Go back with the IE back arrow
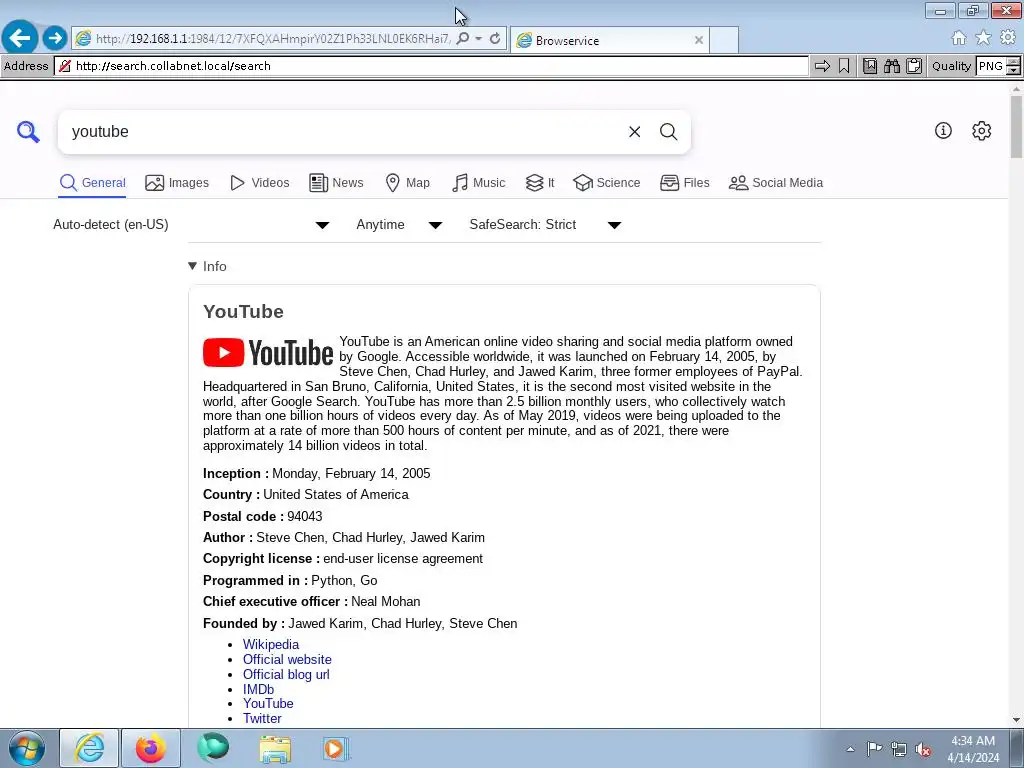The height and width of the screenshot is (768, 1024). 20,38
